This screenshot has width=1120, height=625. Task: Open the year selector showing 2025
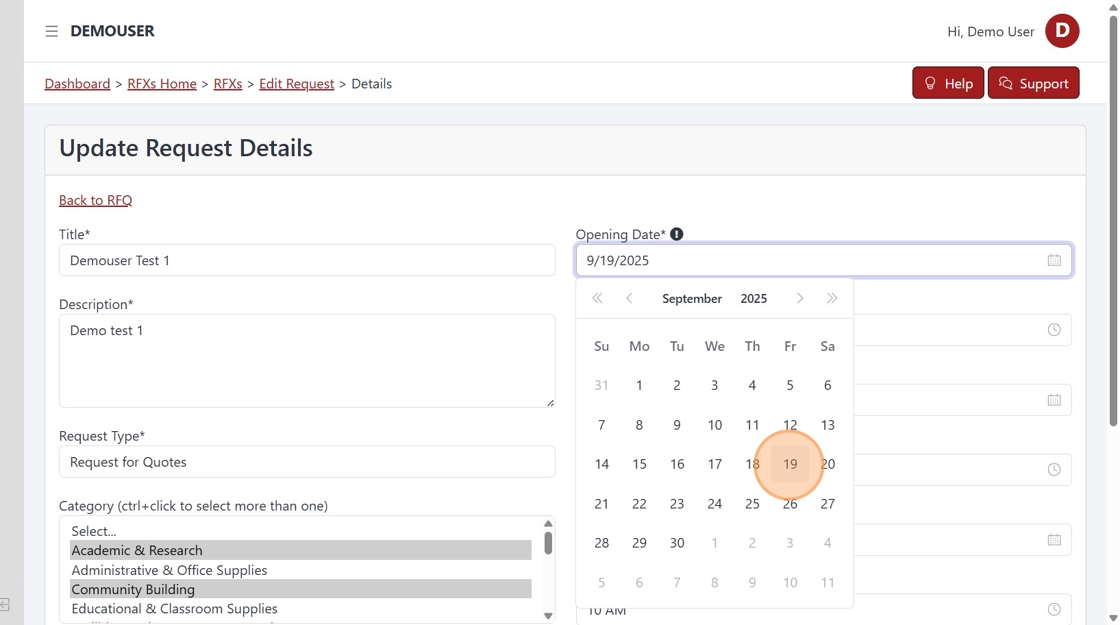point(754,298)
